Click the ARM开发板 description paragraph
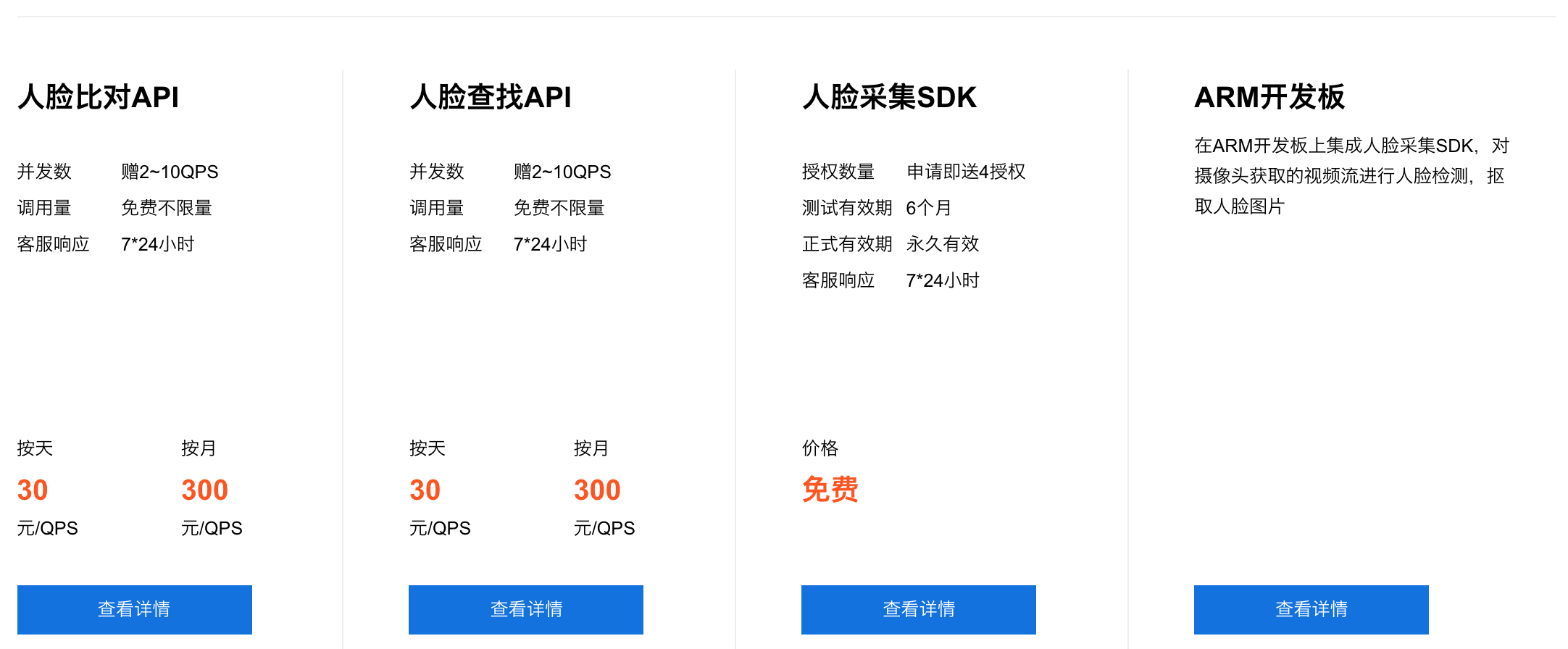 coord(1352,176)
